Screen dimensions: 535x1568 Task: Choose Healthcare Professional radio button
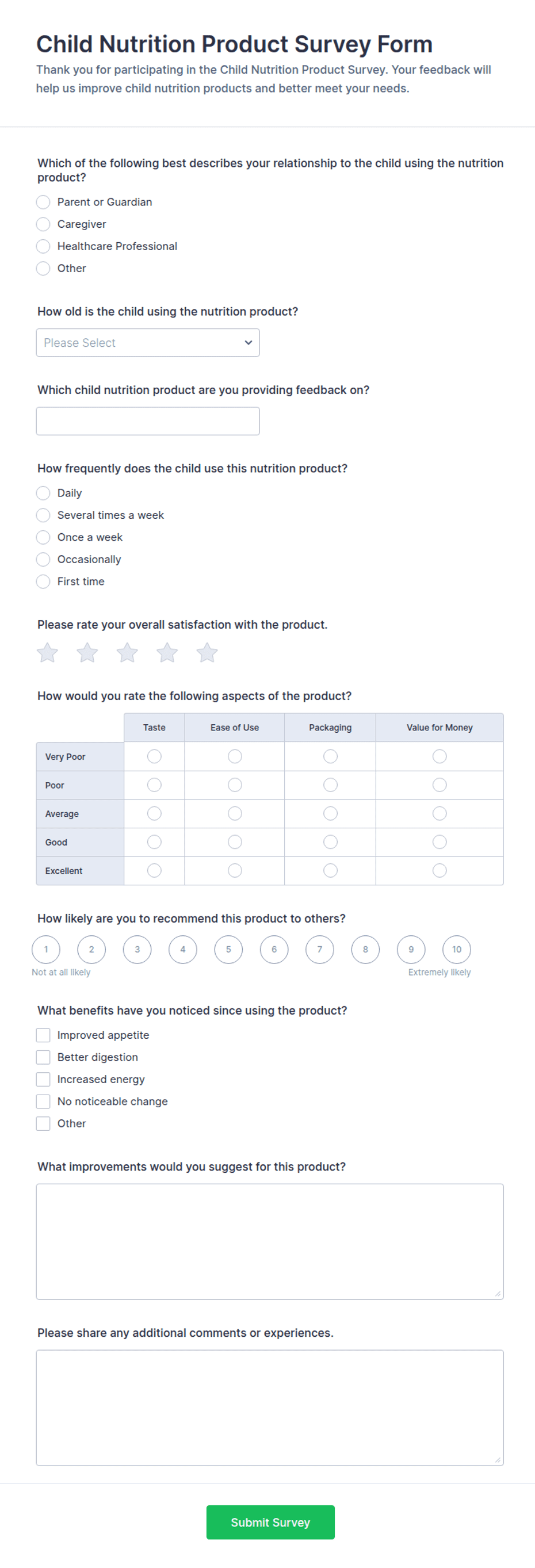pyautogui.click(x=43, y=247)
